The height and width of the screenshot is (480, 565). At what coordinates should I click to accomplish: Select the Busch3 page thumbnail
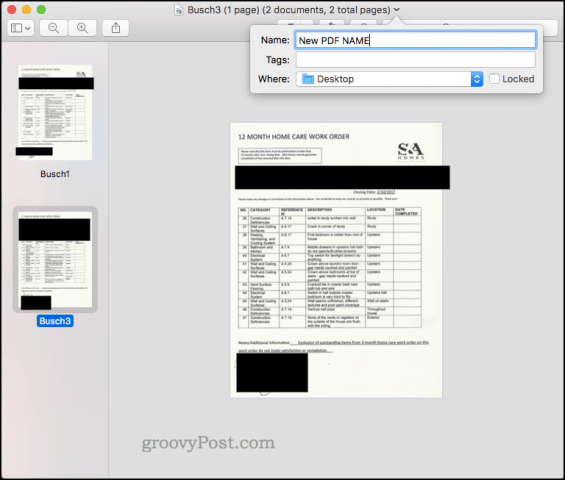55,259
